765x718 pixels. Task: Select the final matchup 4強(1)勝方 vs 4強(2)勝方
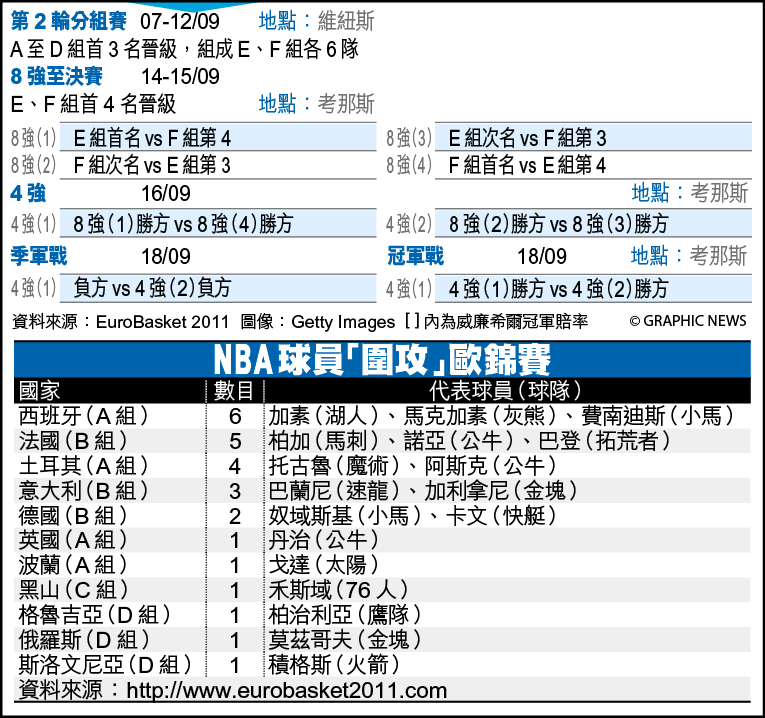tap(558, 288)
